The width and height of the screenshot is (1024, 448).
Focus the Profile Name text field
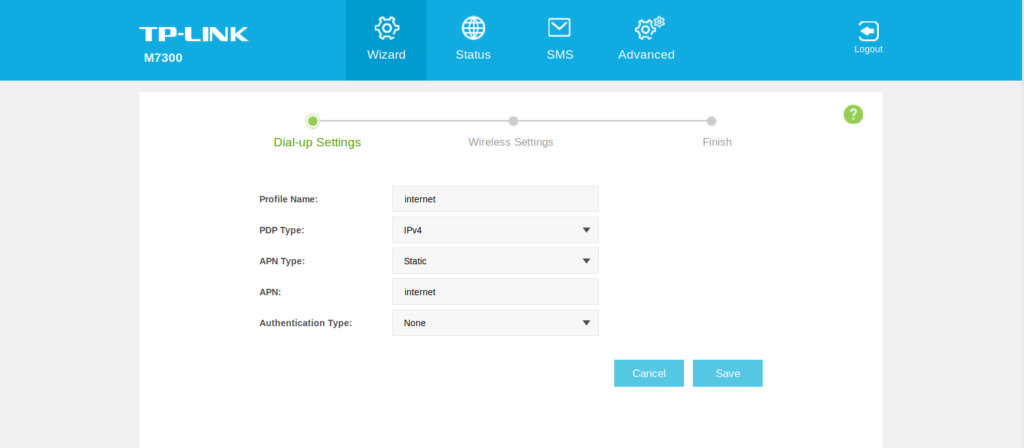[x=495, y=199]
